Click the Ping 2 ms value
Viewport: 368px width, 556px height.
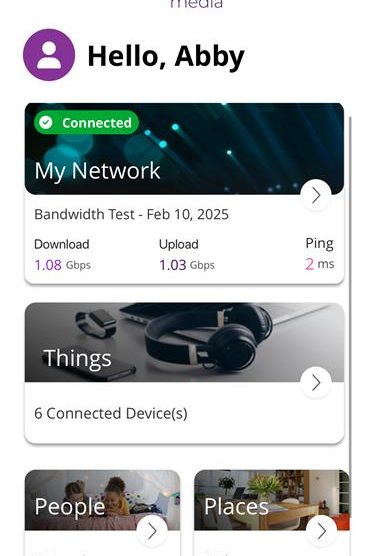(319, 264)
